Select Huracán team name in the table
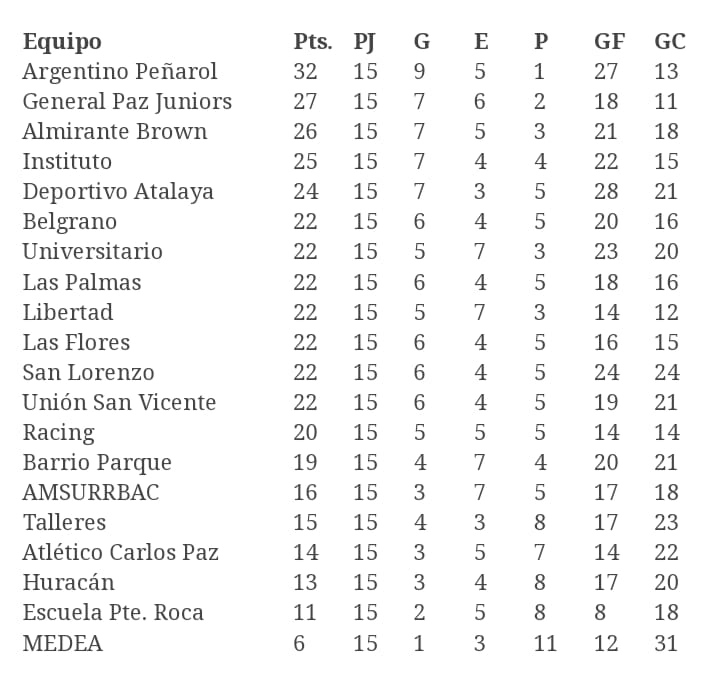709x692 pixels. tap(68, 582)
